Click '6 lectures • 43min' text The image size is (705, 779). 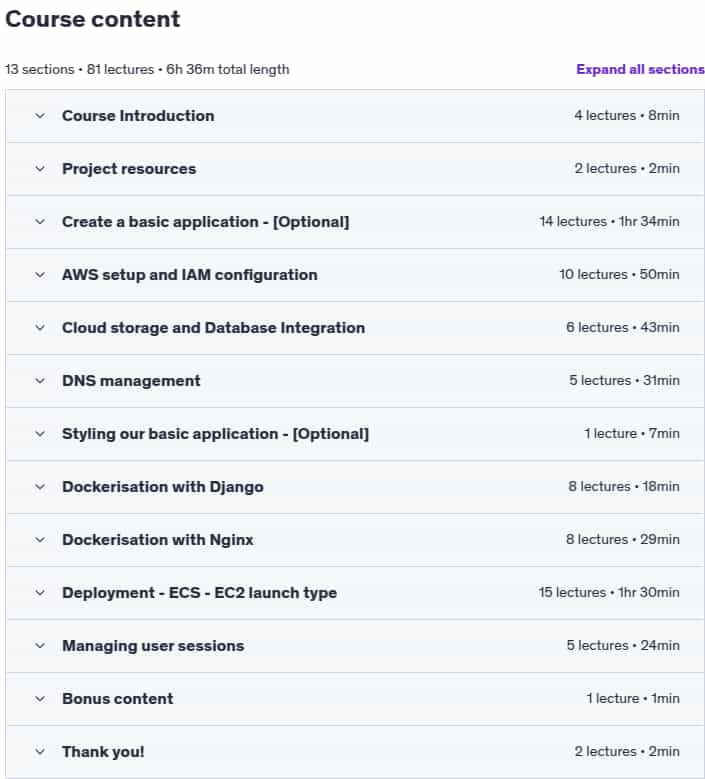623,327
